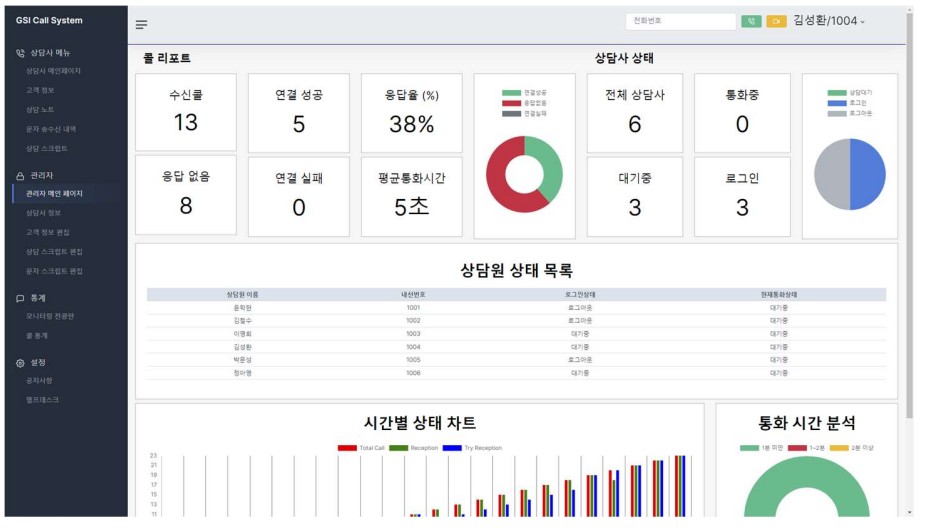
Task: Select the row with extension 1001
Action: tap(517, 308)
